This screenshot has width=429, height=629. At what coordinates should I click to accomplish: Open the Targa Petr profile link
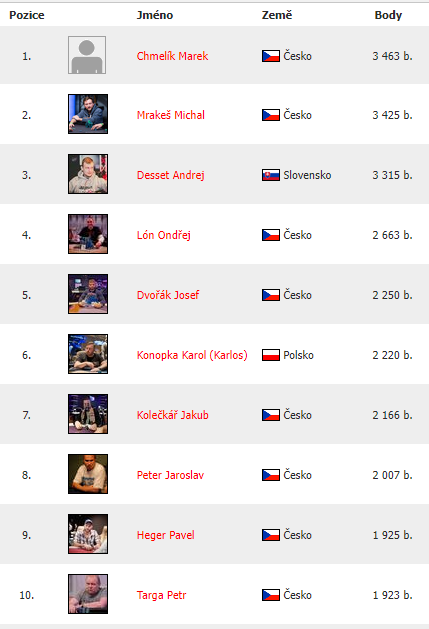coord(161,595)
